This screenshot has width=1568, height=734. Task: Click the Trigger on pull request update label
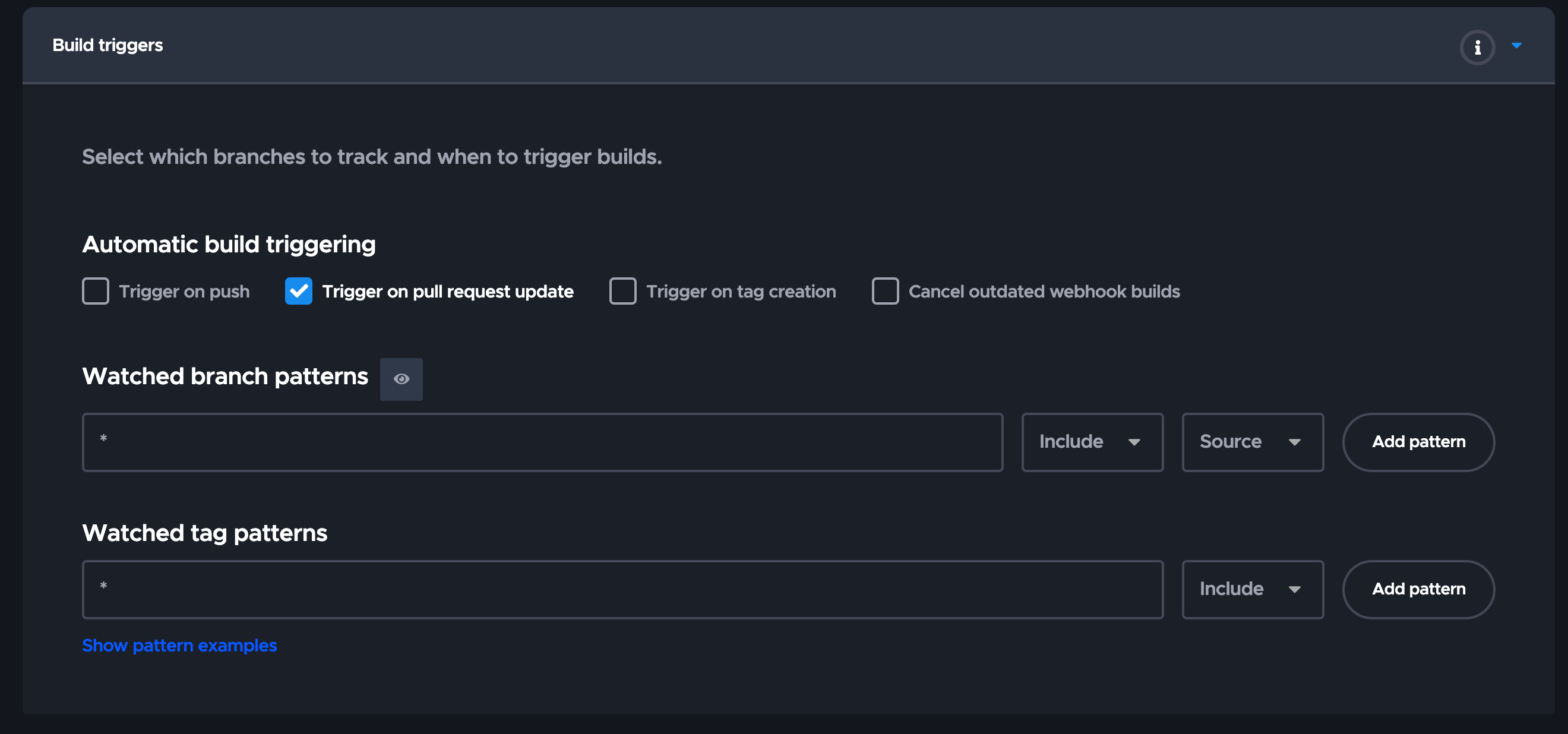[x=447, y=292]
